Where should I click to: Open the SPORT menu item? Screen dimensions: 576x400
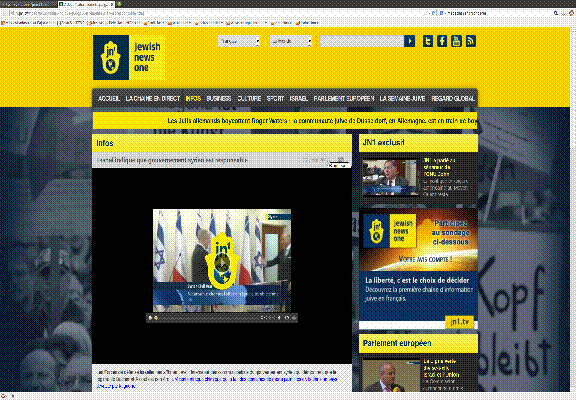click(x=275, y=98)
